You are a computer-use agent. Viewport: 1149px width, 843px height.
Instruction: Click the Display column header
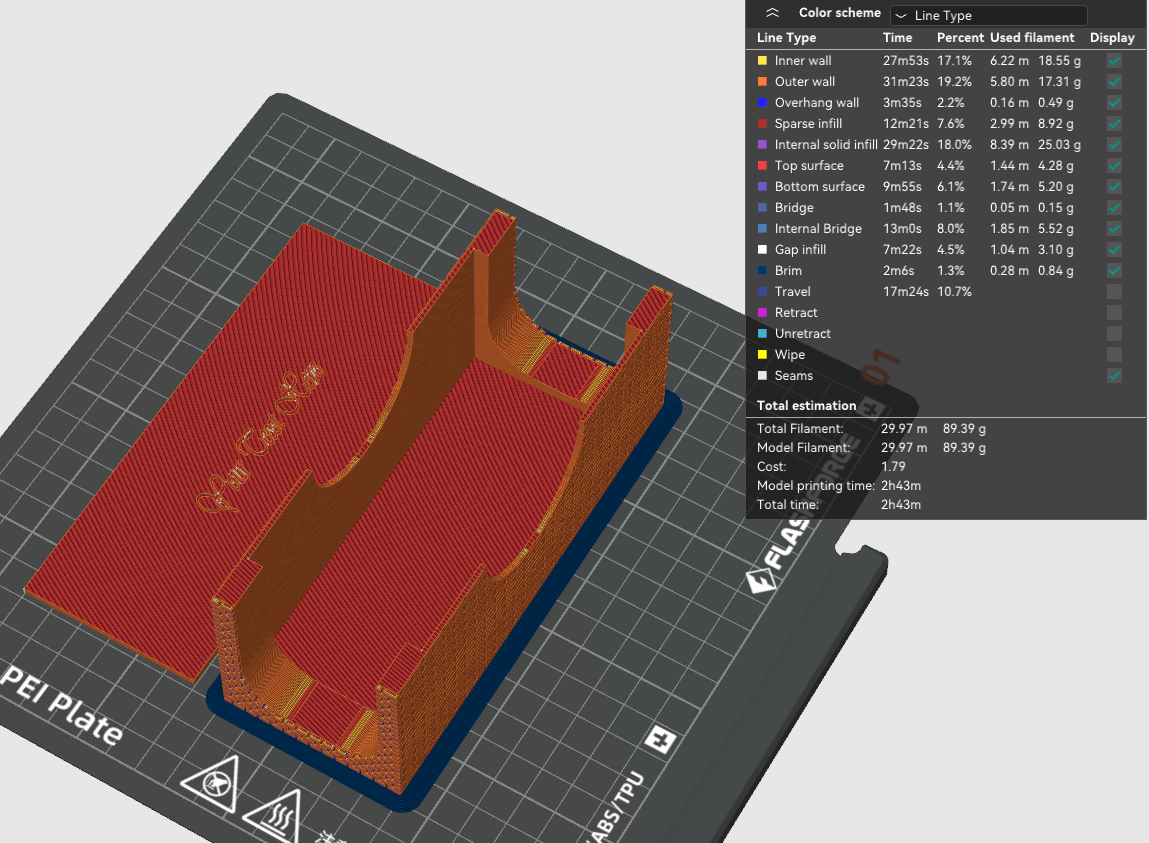click(x=1112, y=37)
